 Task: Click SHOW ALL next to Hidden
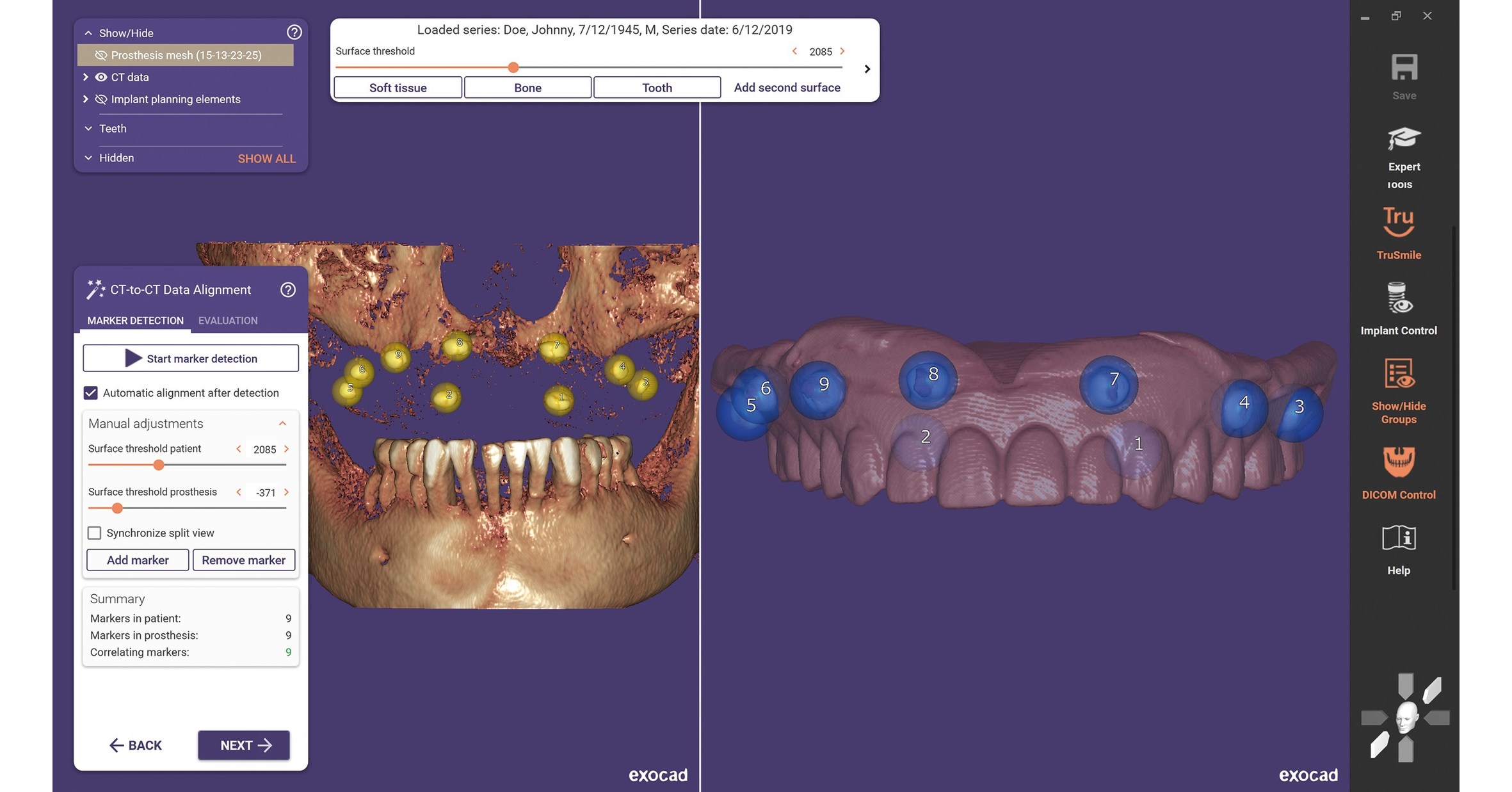[266, 158]
